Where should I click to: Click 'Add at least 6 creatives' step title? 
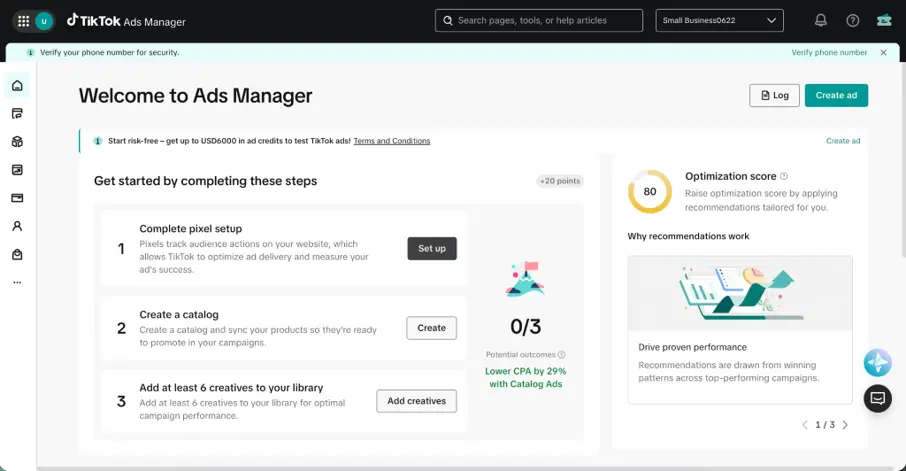pyautogui.click(x=231, y=388)
